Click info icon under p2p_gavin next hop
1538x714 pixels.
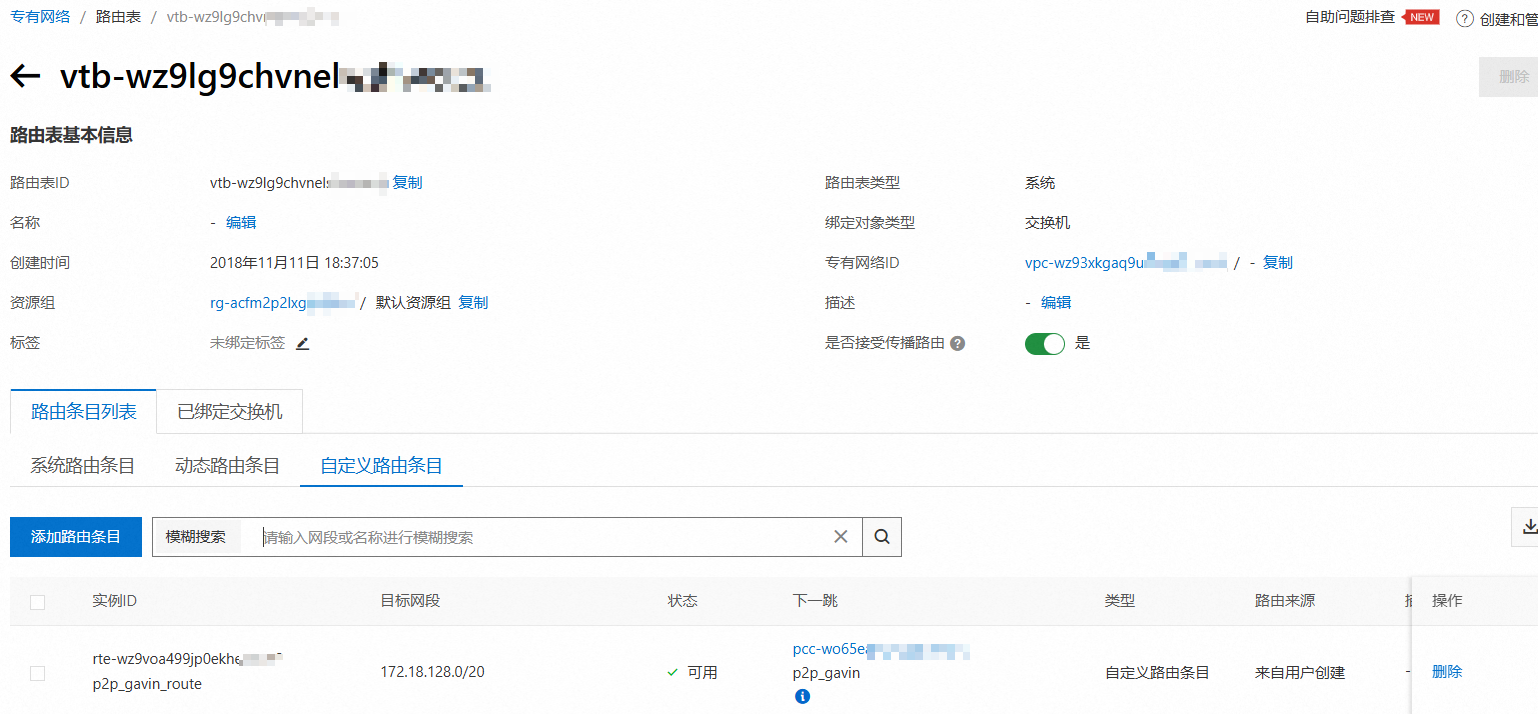click(x=802, y=696)
